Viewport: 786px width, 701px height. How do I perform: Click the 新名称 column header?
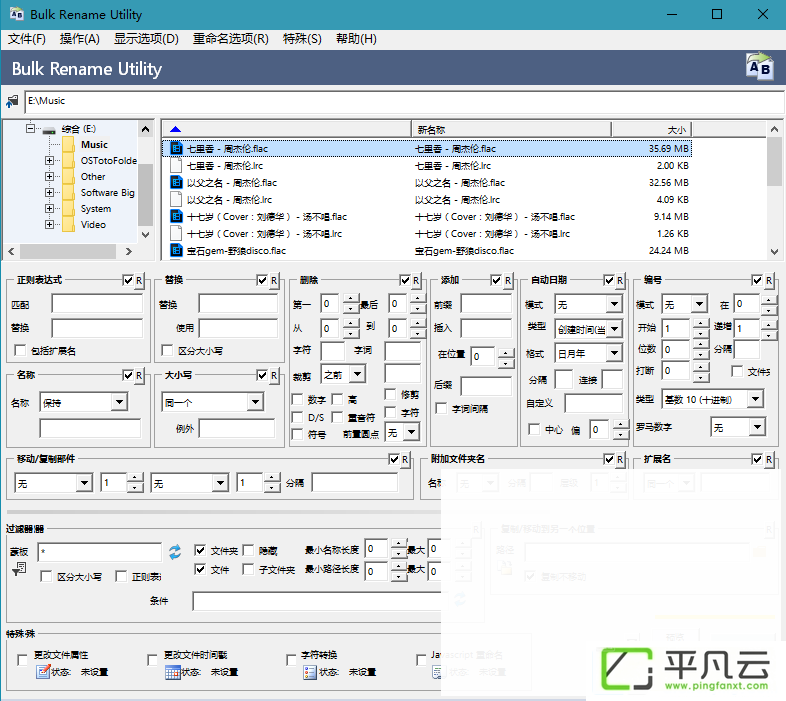(511, 129)
